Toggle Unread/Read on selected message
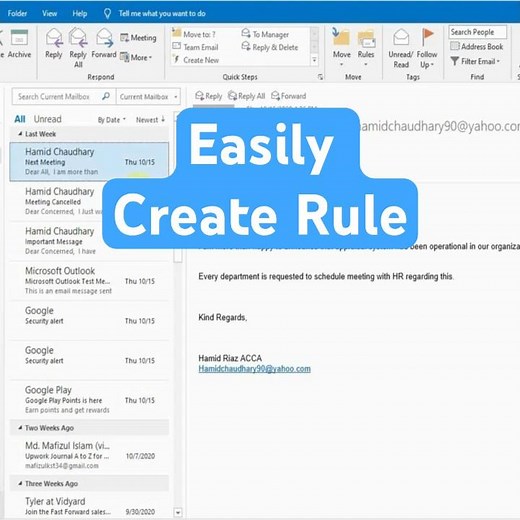520x520 pixels. click(401, 48)
